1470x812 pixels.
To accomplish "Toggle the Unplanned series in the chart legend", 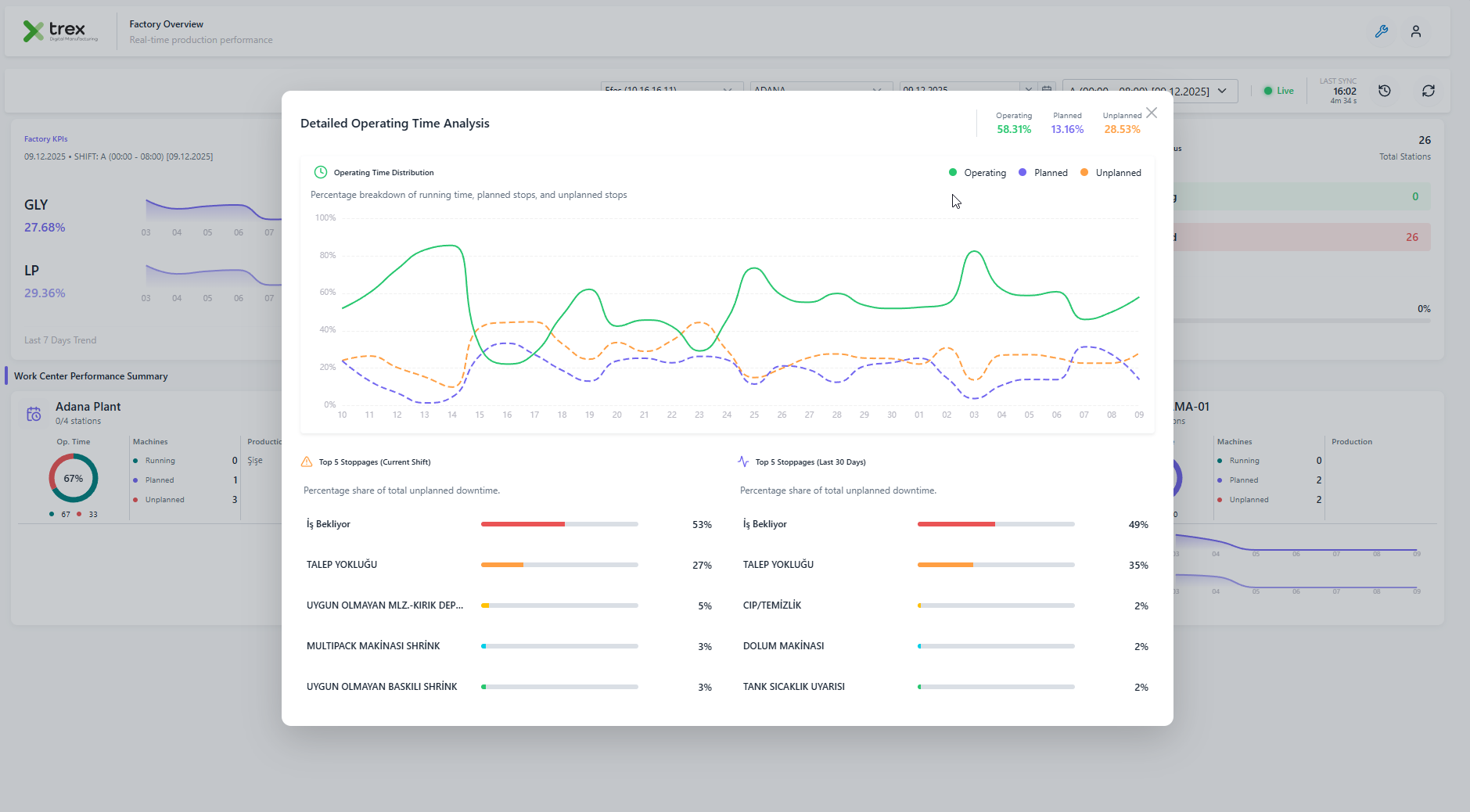I will point(1110,173).
